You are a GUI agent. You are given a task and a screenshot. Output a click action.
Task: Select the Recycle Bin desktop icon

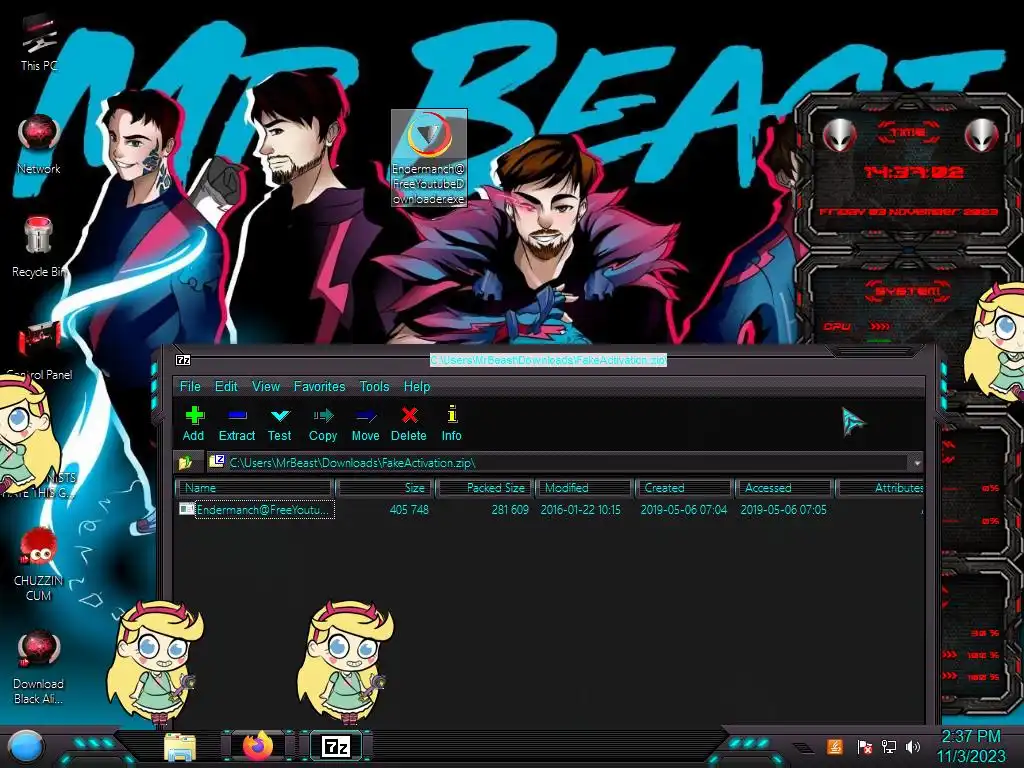tap(39, 248)
